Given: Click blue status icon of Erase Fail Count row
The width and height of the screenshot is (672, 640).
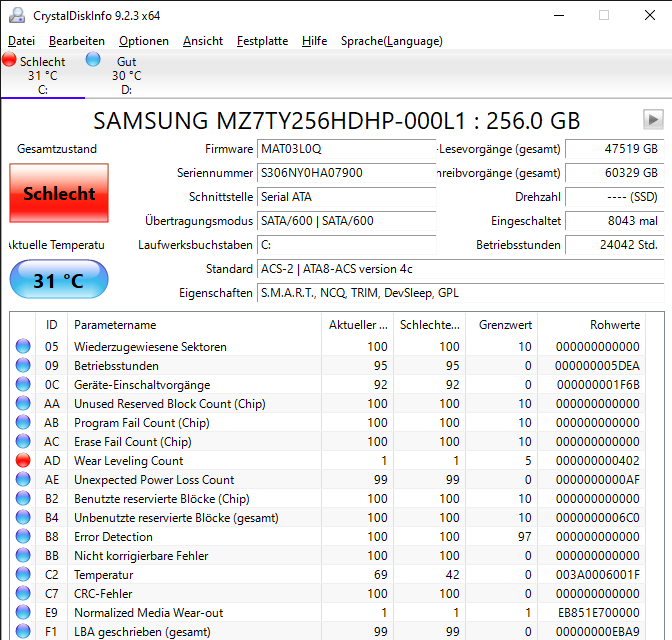Looking at the screenshot, I should tap(23, 442).
